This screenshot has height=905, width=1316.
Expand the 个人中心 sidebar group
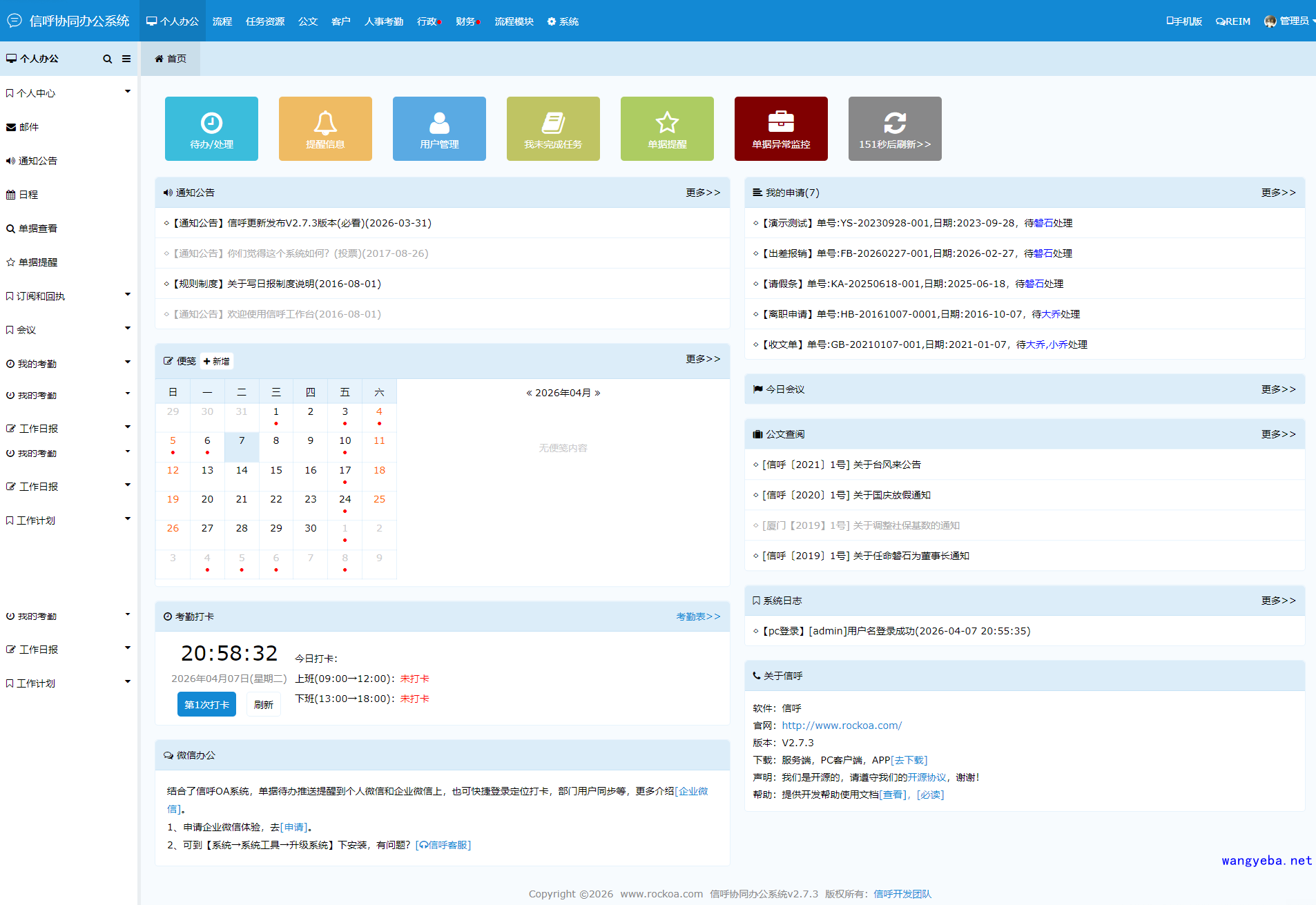coord(68,93)
